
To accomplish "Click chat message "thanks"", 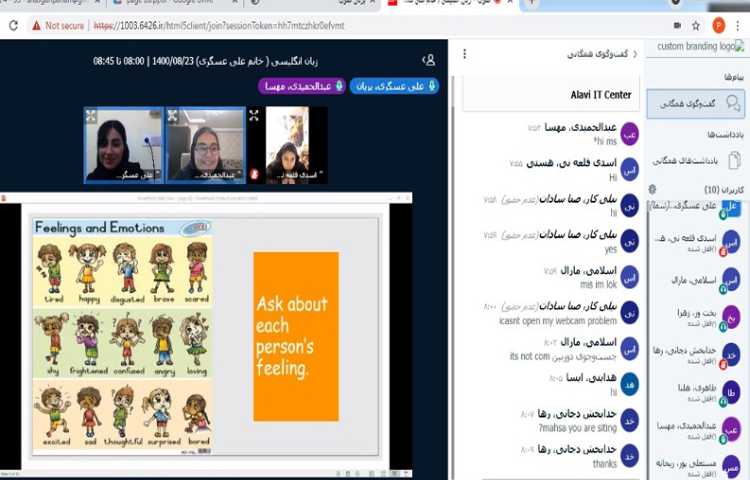I will pos(605,464).
